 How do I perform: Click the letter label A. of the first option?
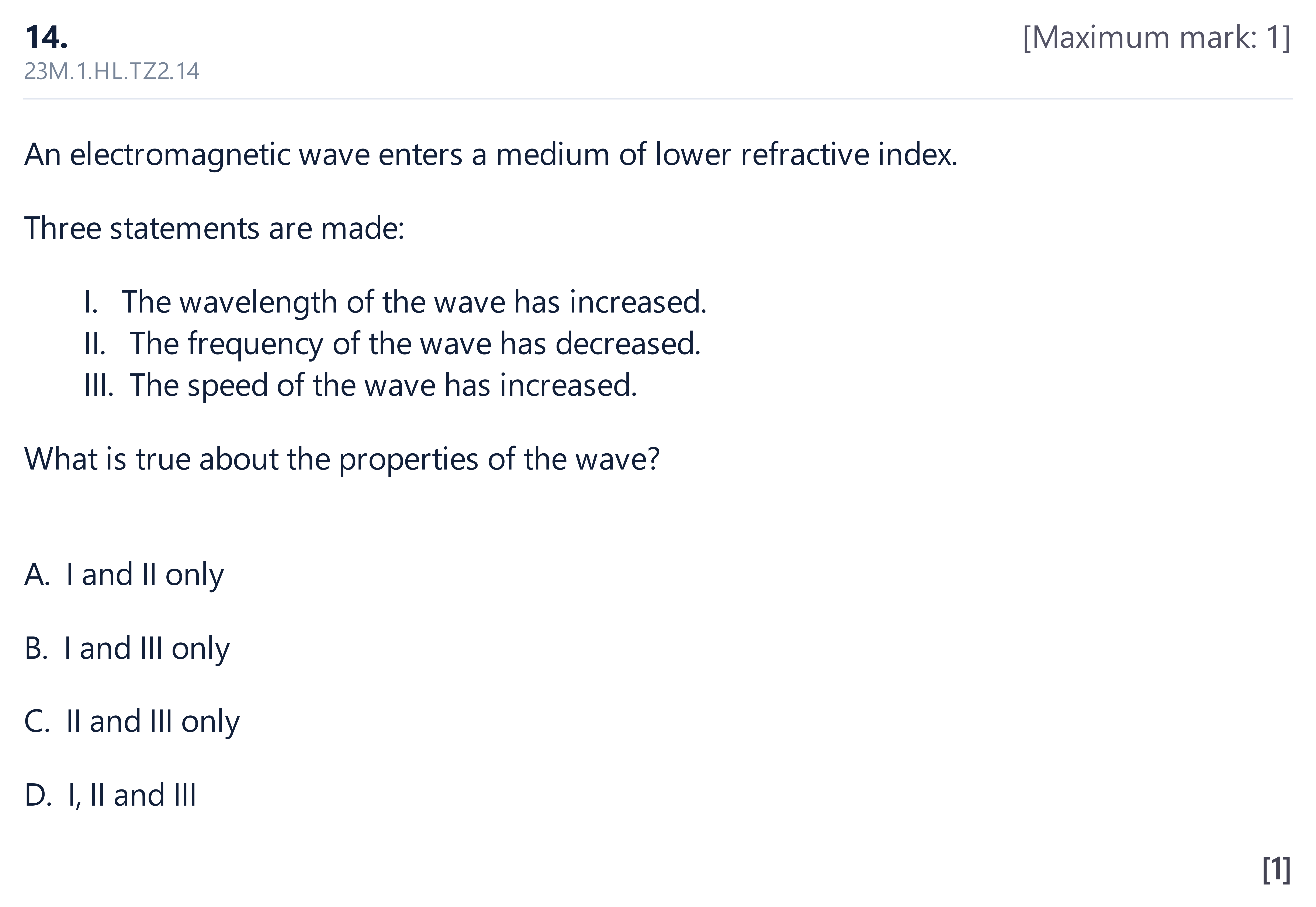pyautogui.click(x=37, y=575)
